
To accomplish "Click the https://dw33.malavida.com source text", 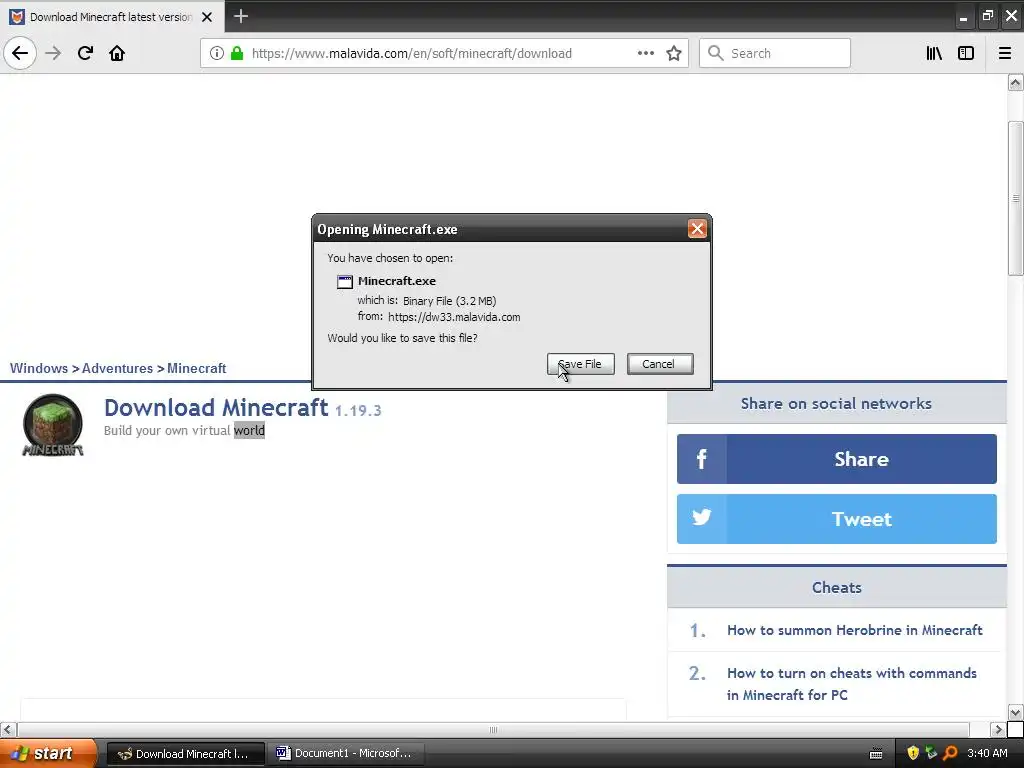I will click(454, 317).
